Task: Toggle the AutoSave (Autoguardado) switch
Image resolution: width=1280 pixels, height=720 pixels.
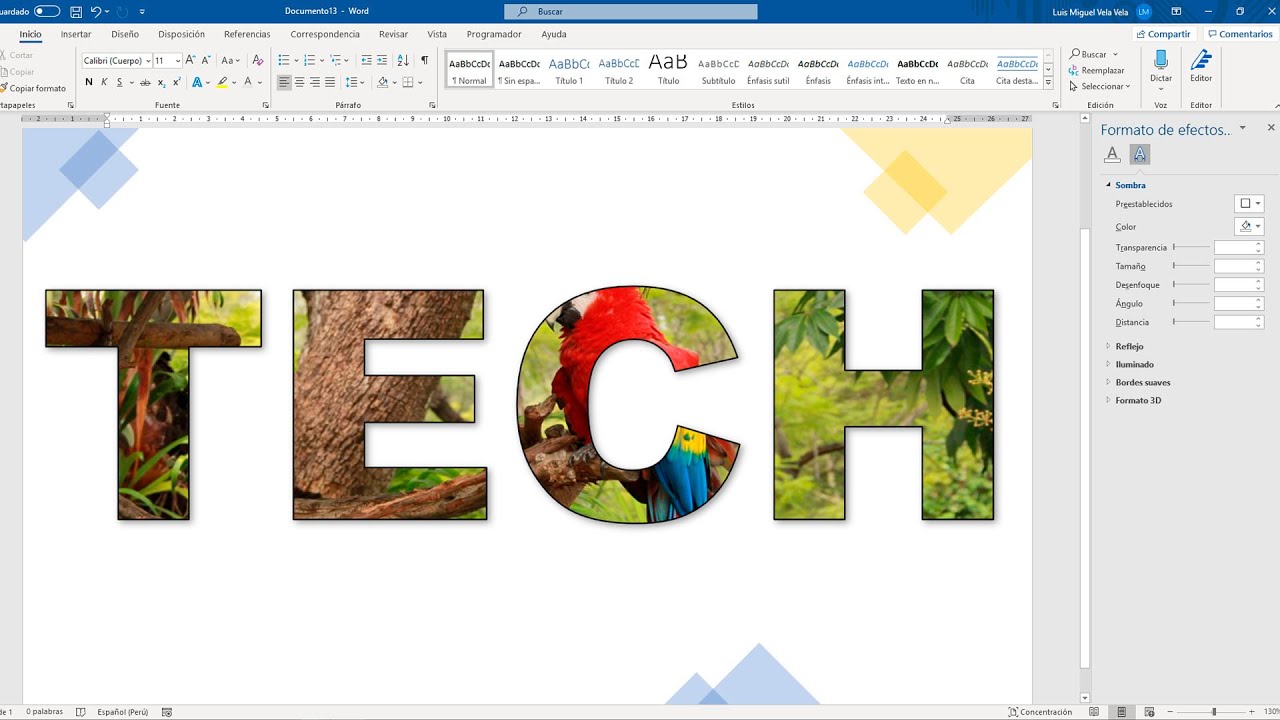Action: [47, 11]
